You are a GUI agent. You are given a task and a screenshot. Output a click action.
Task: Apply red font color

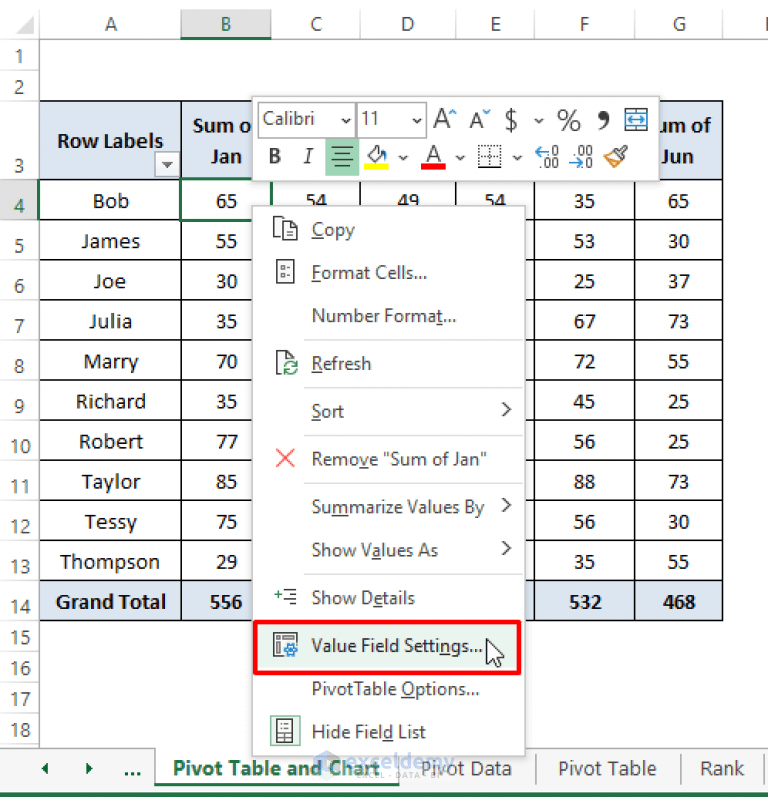point(433,157)
